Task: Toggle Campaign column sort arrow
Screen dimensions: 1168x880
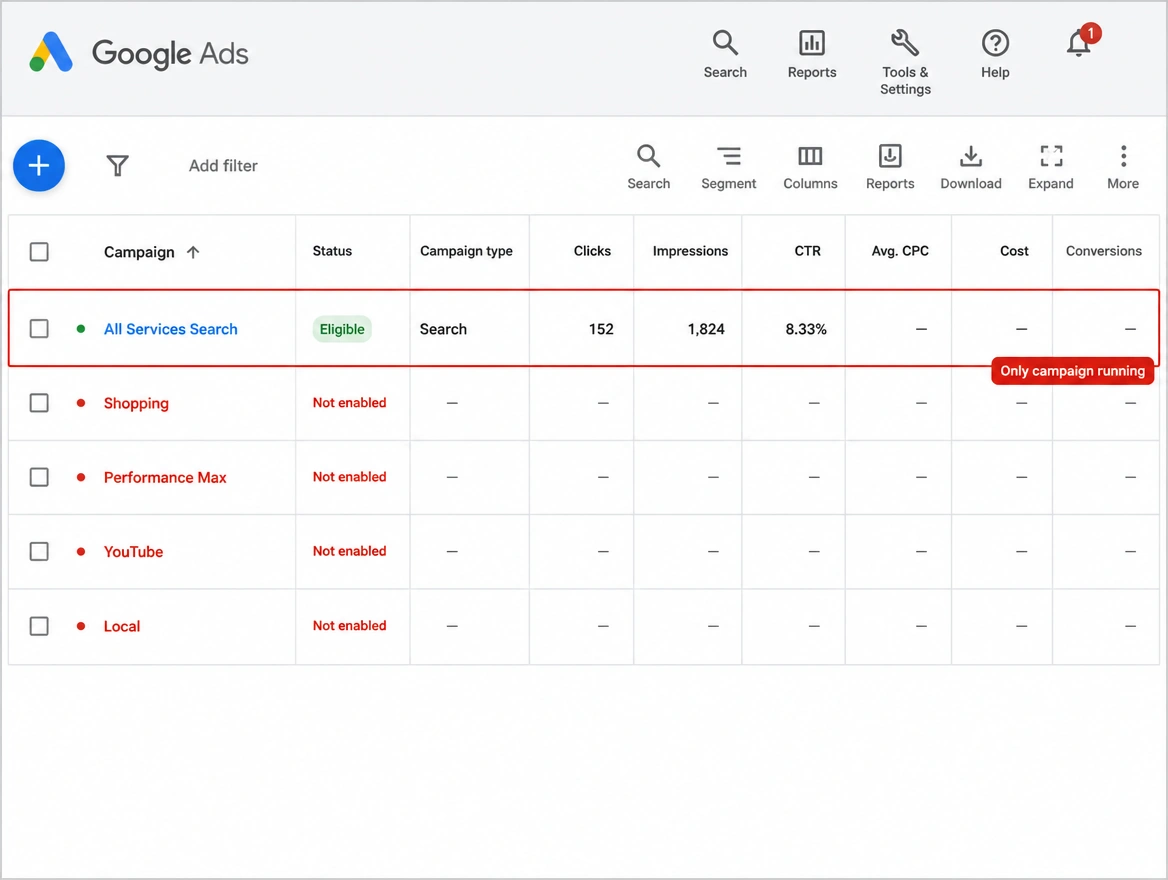Action: pos(193,252)
